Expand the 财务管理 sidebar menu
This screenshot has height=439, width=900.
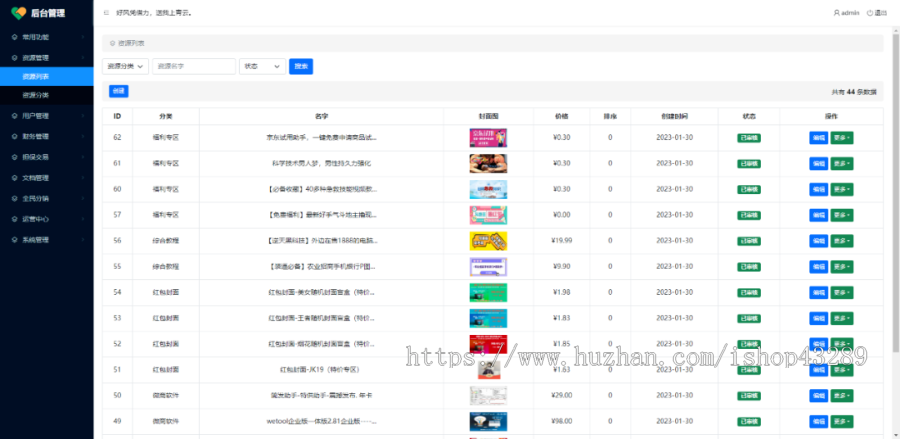(x=46, y=137)
